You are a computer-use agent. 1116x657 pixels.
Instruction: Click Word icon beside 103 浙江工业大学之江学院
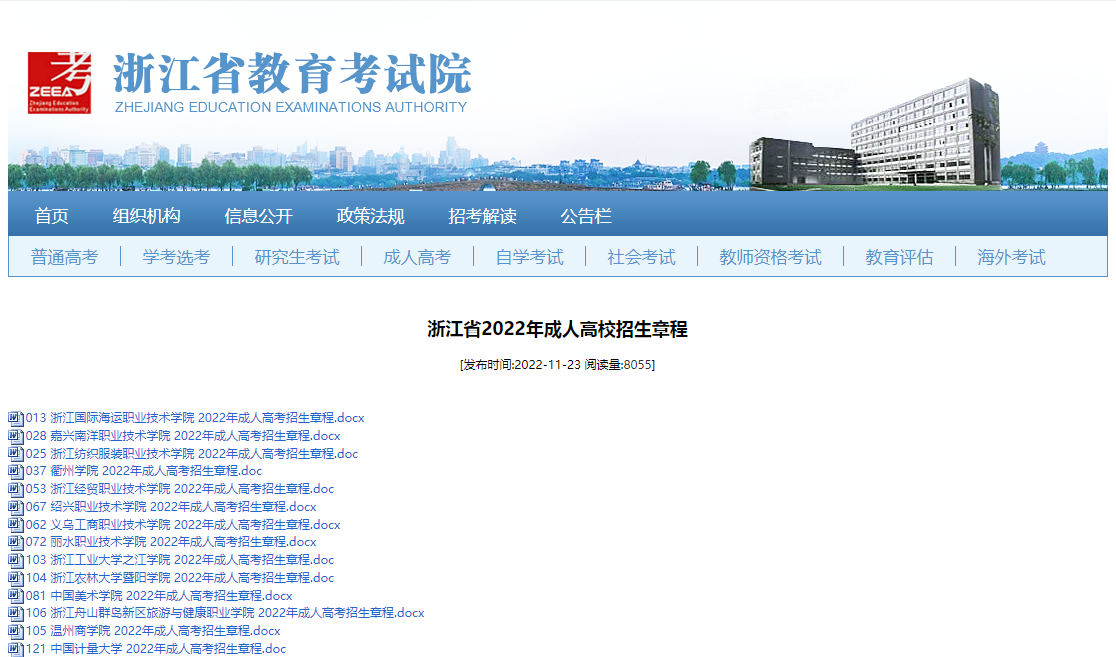pyautogui.click(x=16, y=559)
